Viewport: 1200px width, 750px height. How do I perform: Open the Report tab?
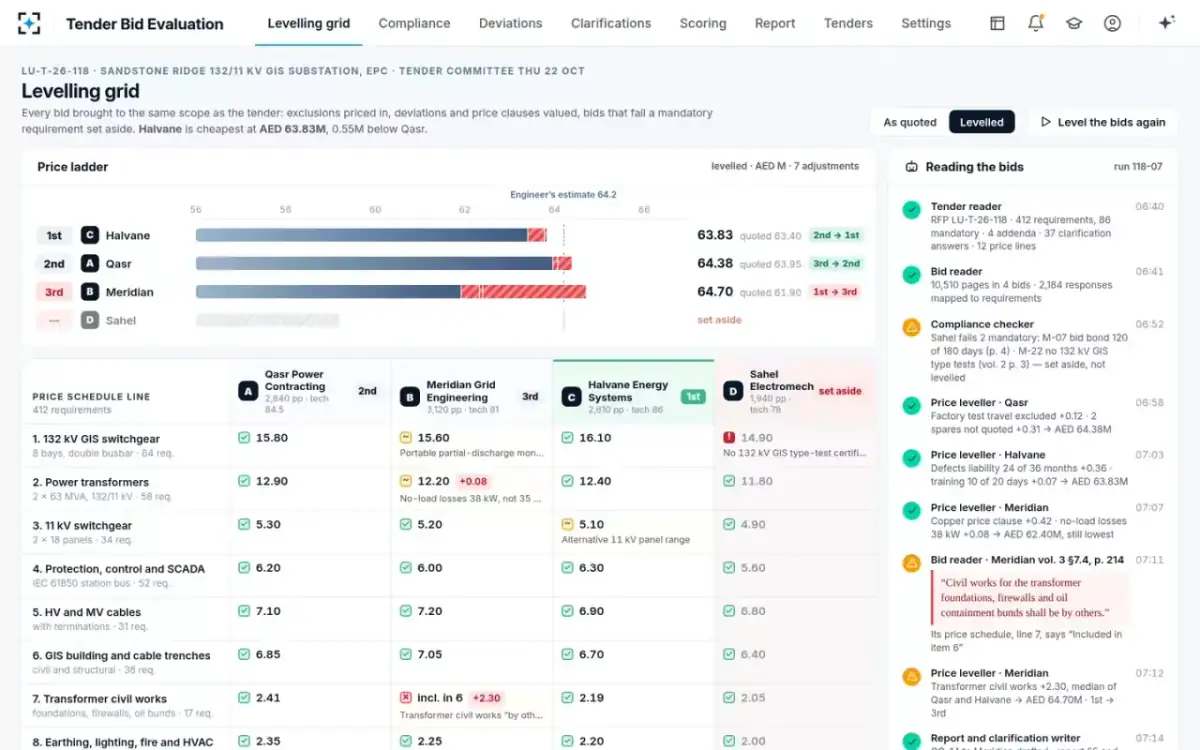tap(775, 23)
